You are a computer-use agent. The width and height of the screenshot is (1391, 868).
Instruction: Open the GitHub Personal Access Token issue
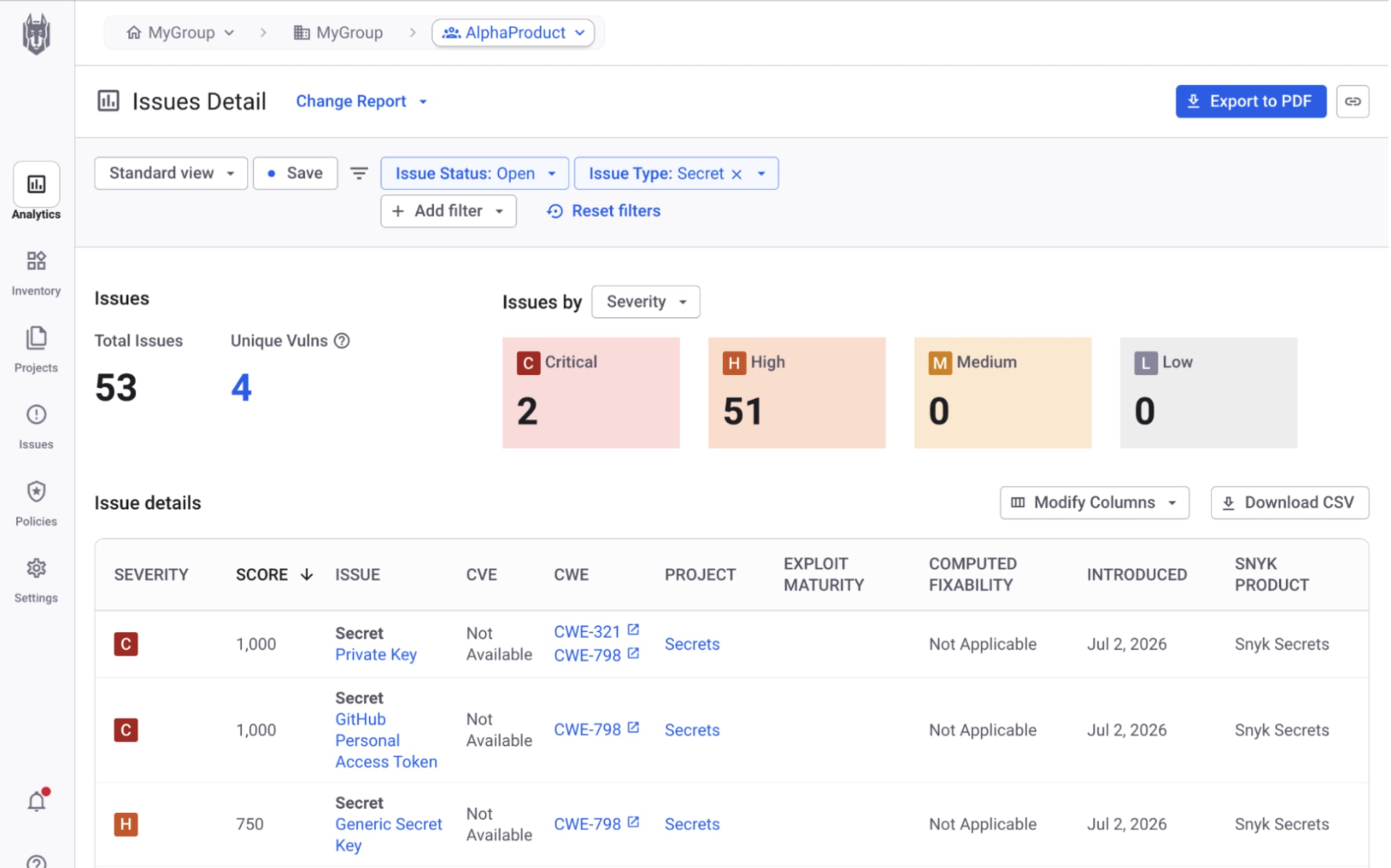[x=387, y=741]
